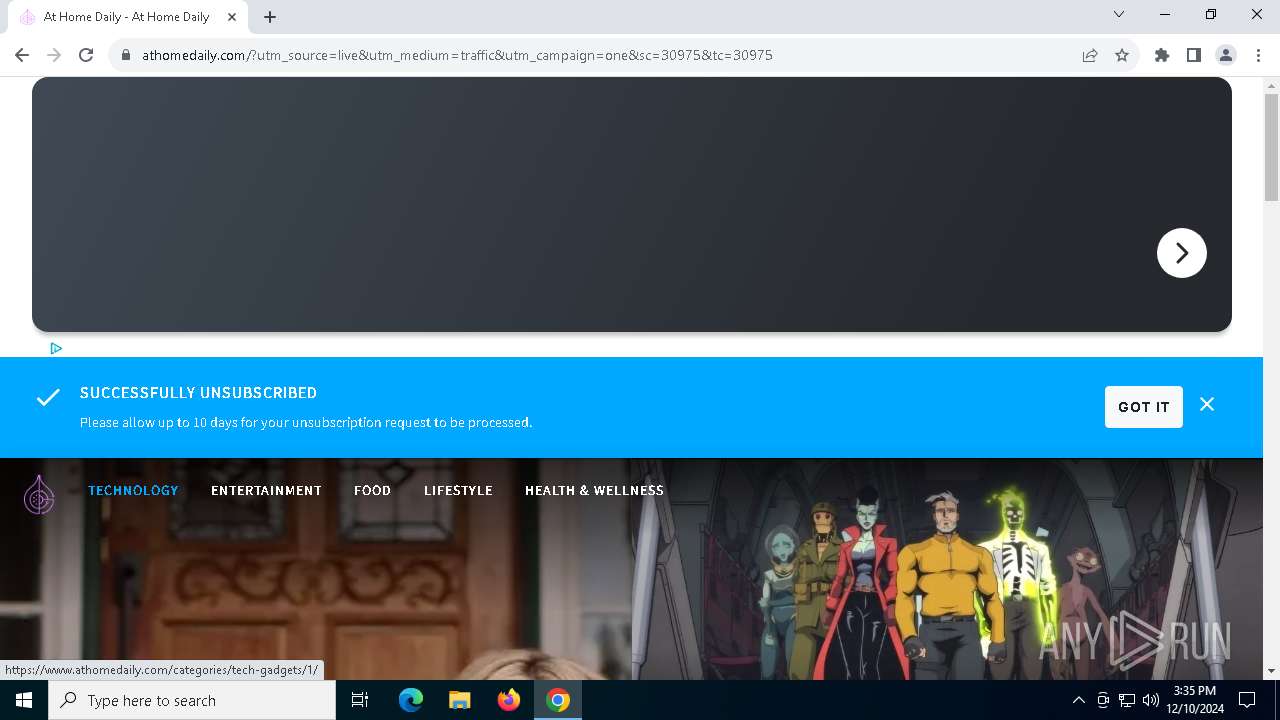Open the HEALTH & WELLNESS category
Image resolution: width=1280 pixels, height=720 pixels.
point(594,490)
